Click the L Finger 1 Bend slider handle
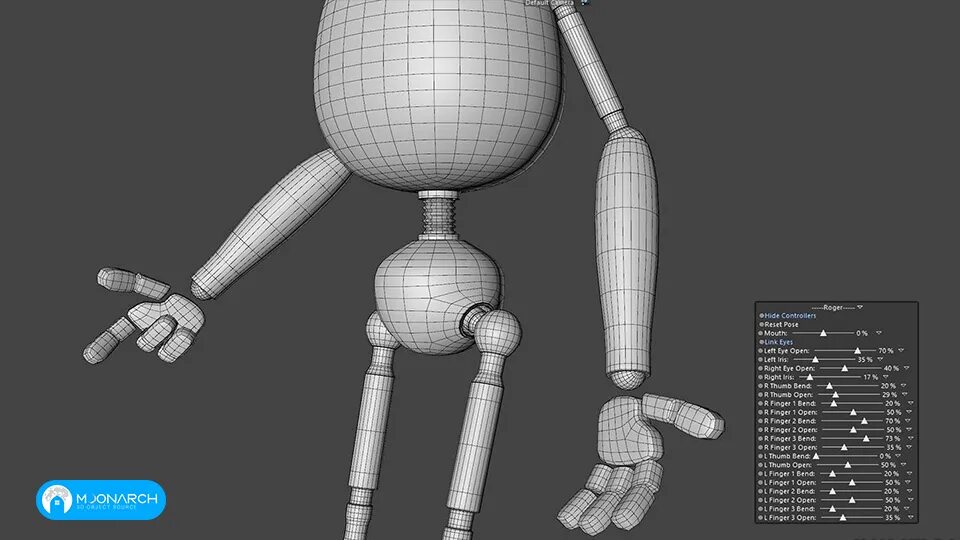960x540 pixels. 833,474
